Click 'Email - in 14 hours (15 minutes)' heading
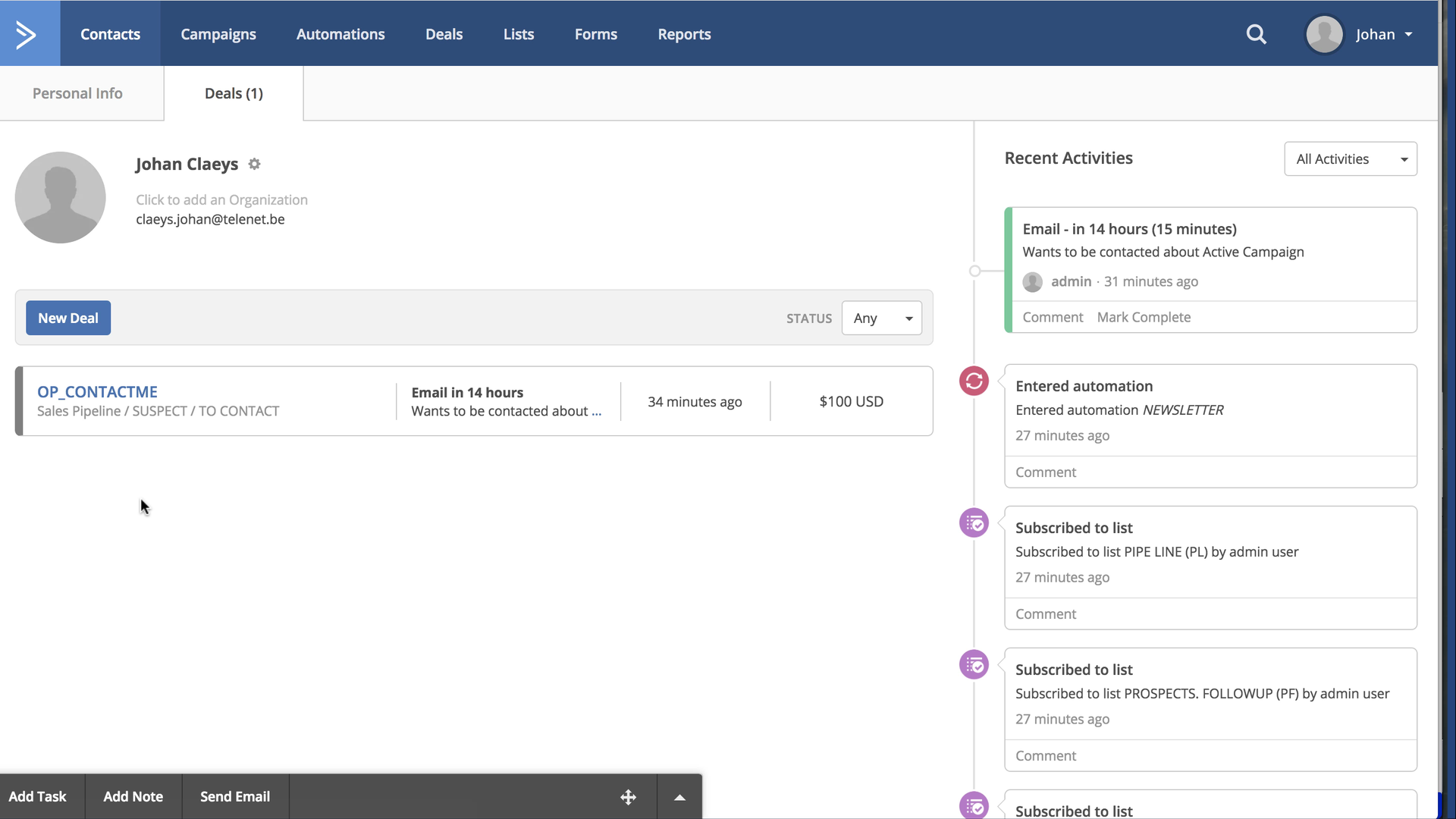Image resolution: width=1456 pixels, height=819 pixels. (x=1129, y=229)
